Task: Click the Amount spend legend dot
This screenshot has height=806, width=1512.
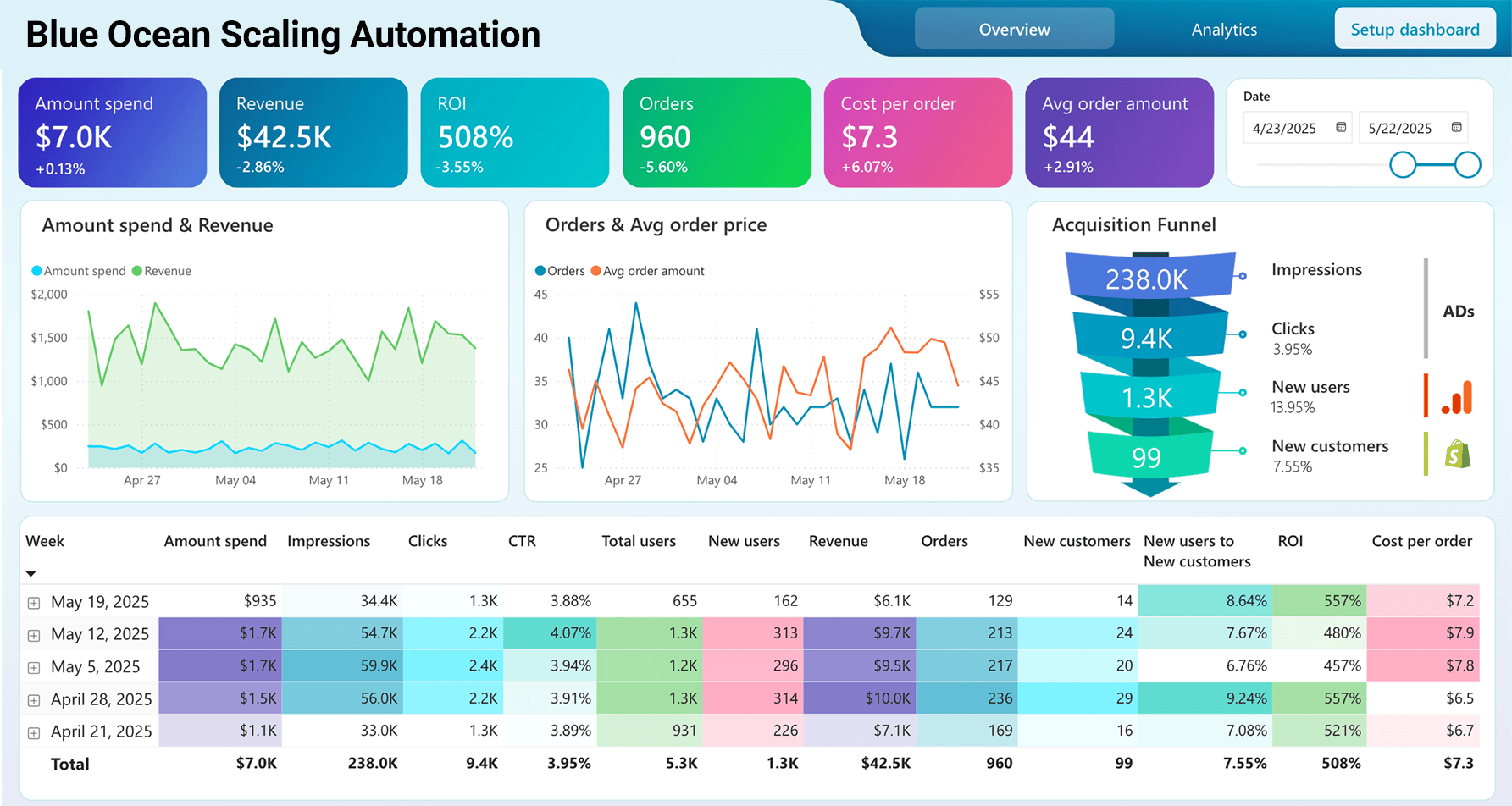Action: (36, 271)
